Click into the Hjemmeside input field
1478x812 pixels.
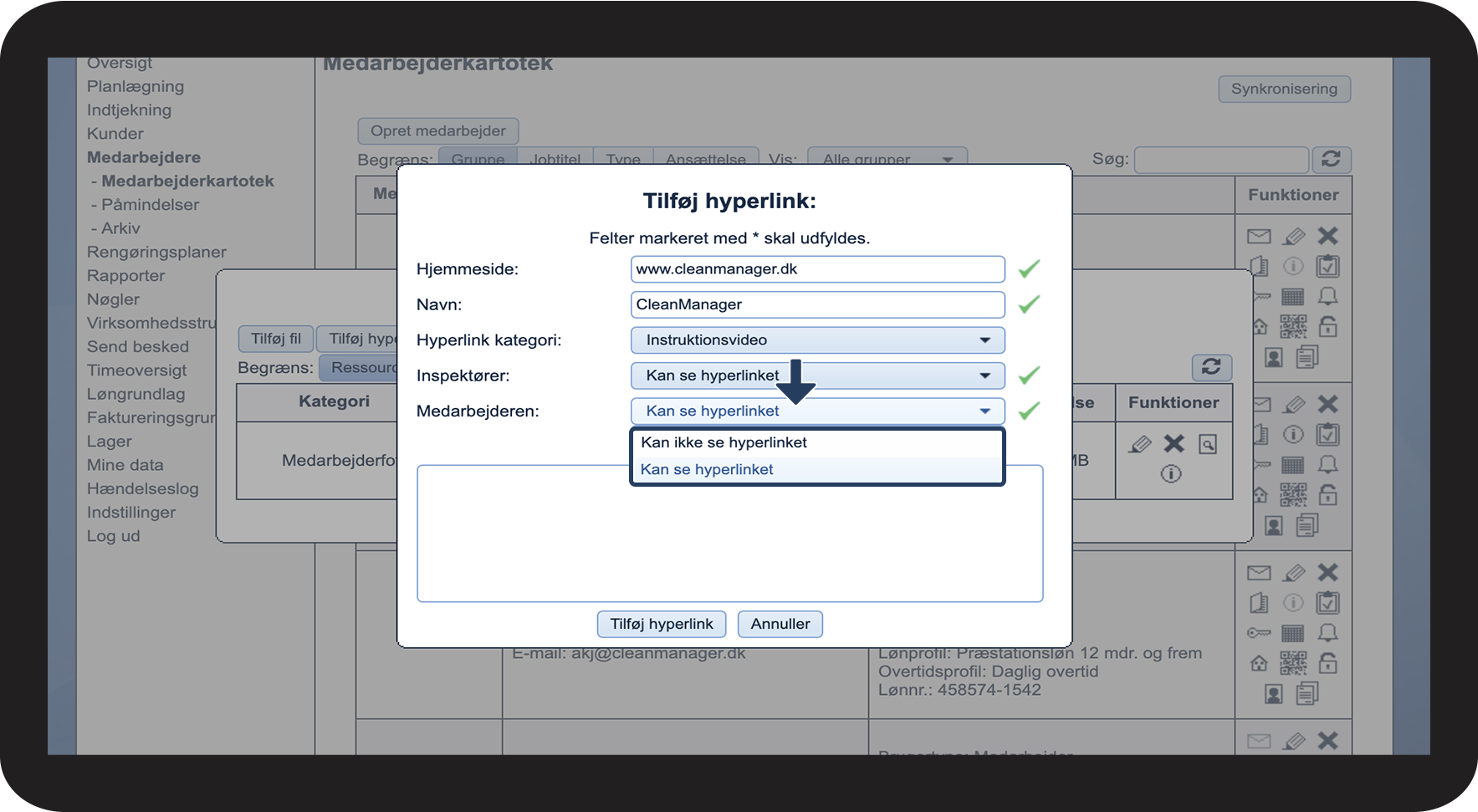click(x=817, y=269)
